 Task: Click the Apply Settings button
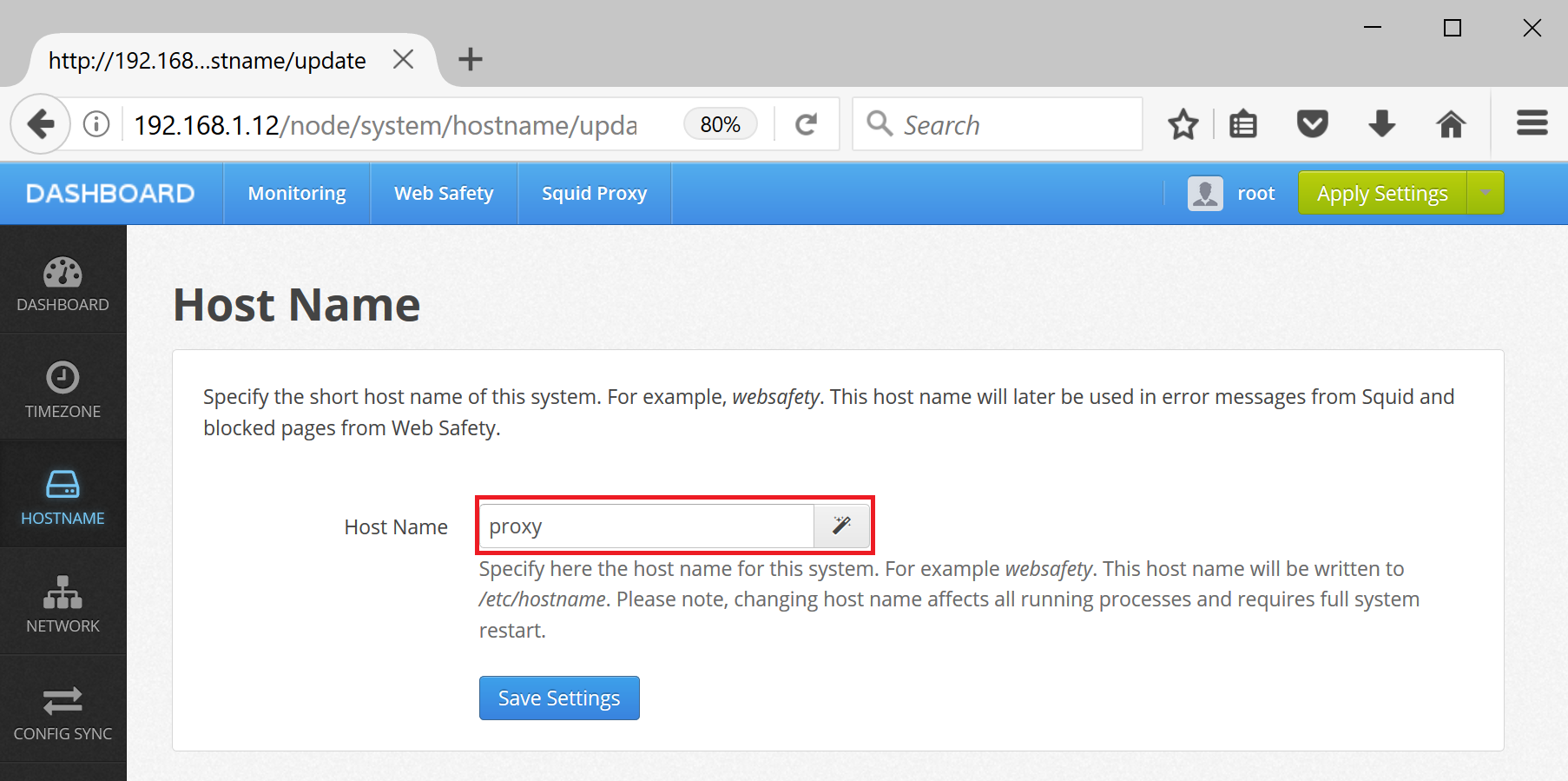pos(1382,193)
